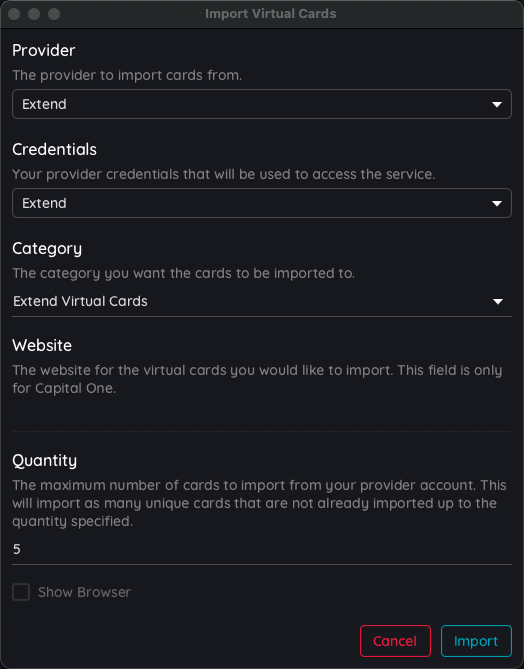Close the Import Virtual Cards window
The height and width of the screenshot is (669, 524).
click(14, 14)
